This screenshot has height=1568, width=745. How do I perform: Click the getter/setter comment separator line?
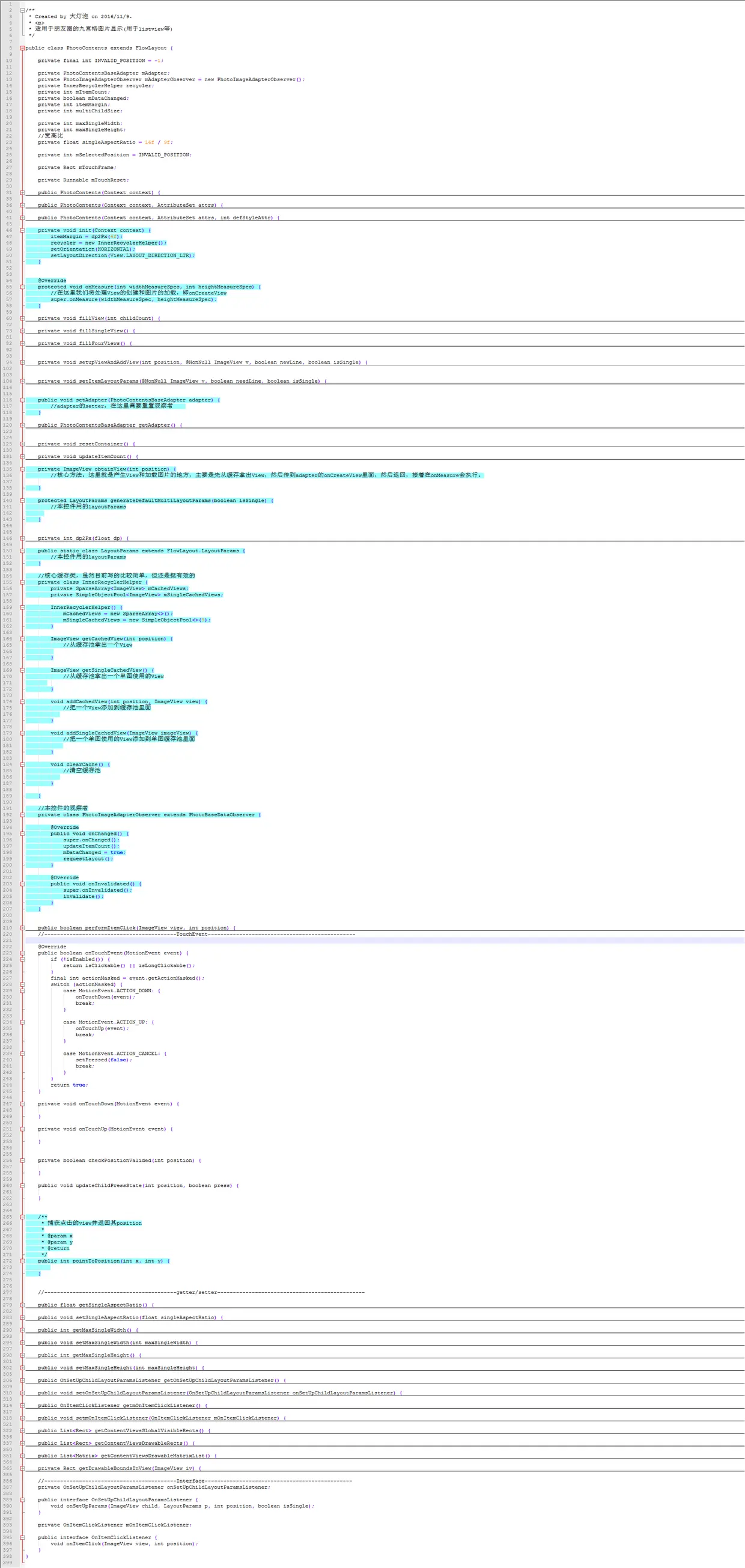coord(201,1292)
